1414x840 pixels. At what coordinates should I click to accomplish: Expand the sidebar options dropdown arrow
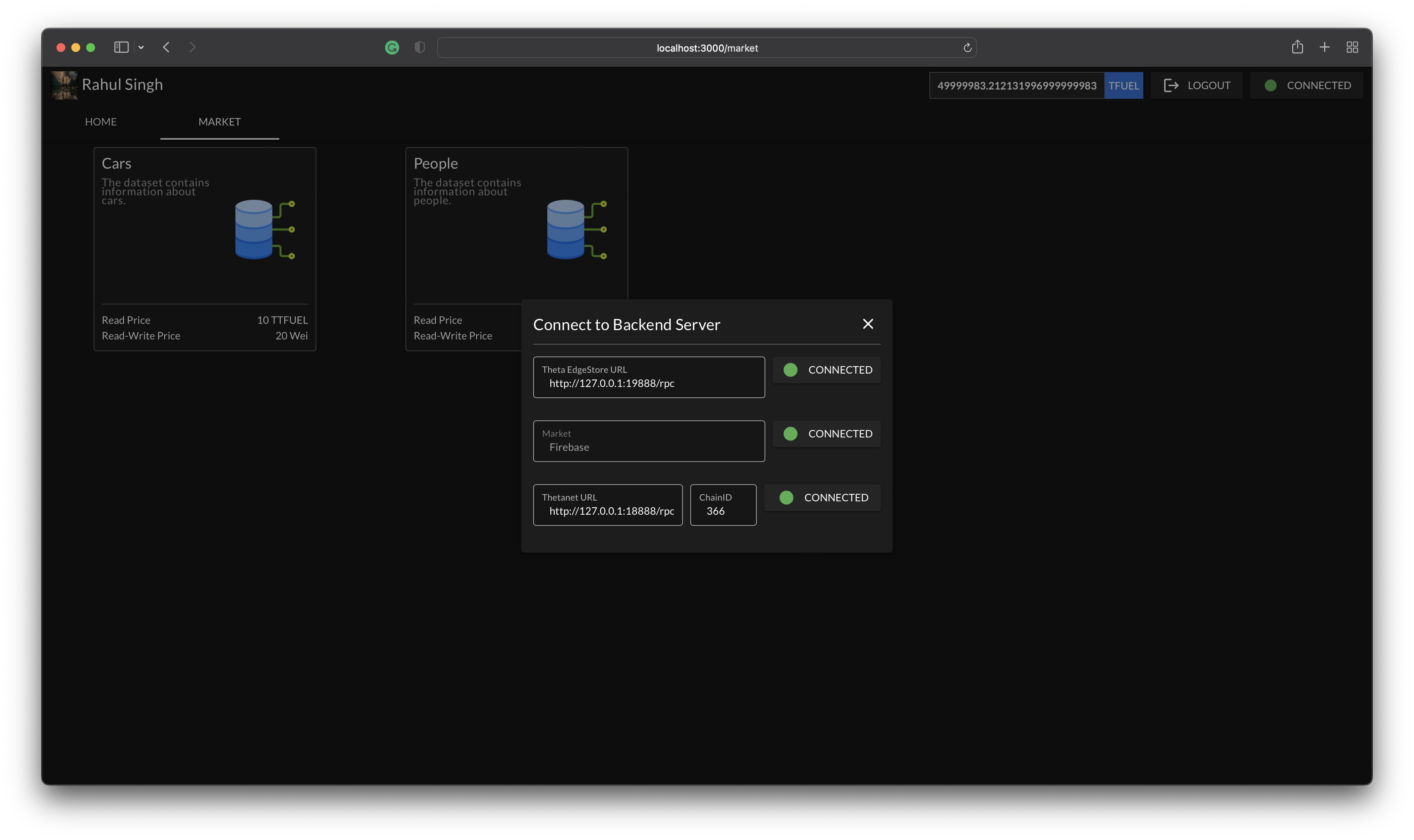coord(141,48)
